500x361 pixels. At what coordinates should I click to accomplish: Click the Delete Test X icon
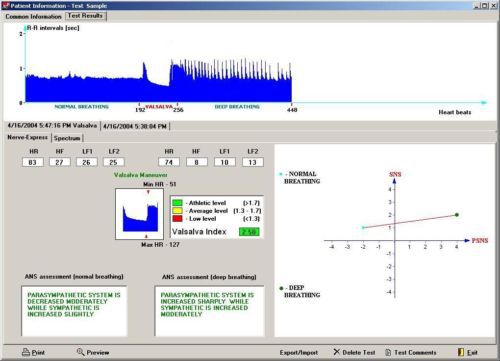(337, 352)
